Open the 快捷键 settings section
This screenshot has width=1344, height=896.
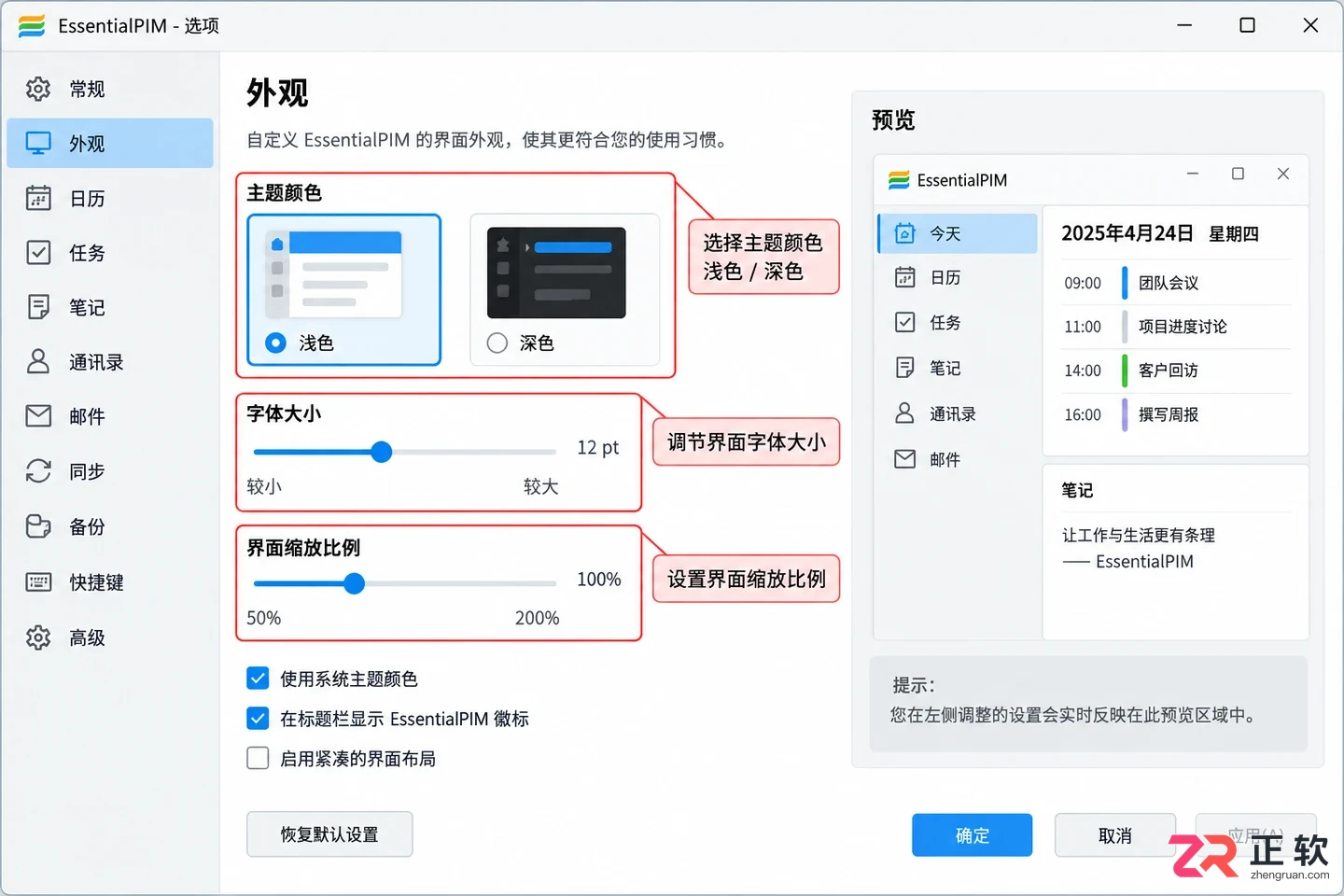pyautogui.click(x=110, y=582)
